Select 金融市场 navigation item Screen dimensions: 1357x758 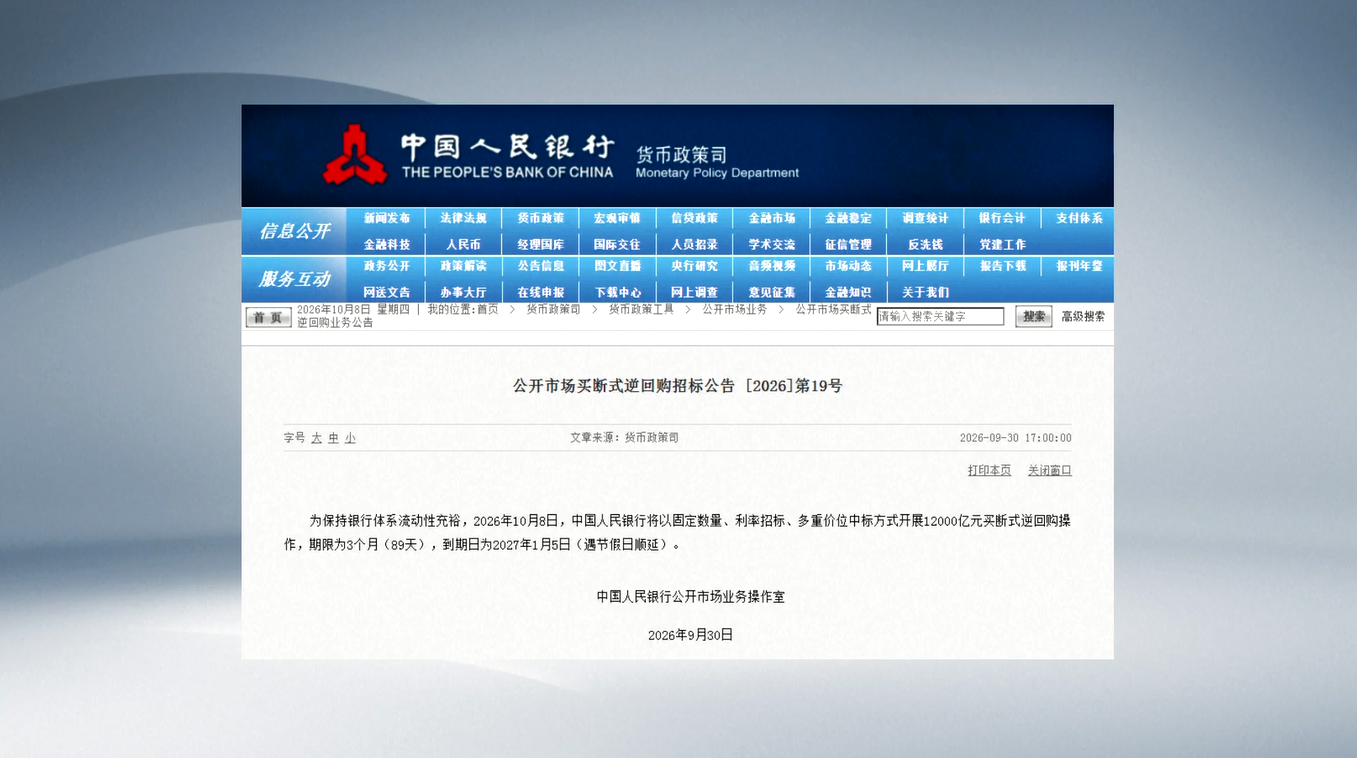[772, 218]
